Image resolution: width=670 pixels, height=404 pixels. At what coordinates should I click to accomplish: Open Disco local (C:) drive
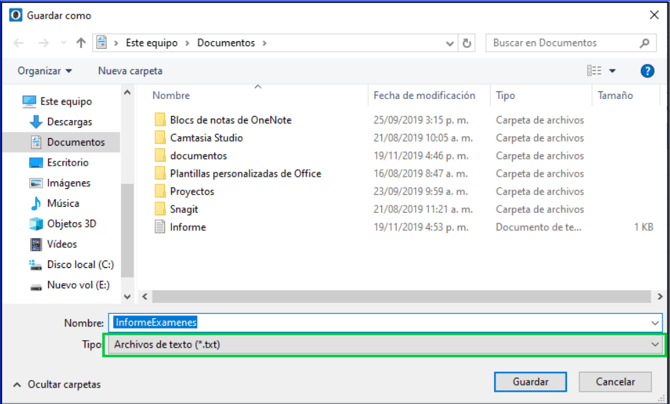click(76, 265)
